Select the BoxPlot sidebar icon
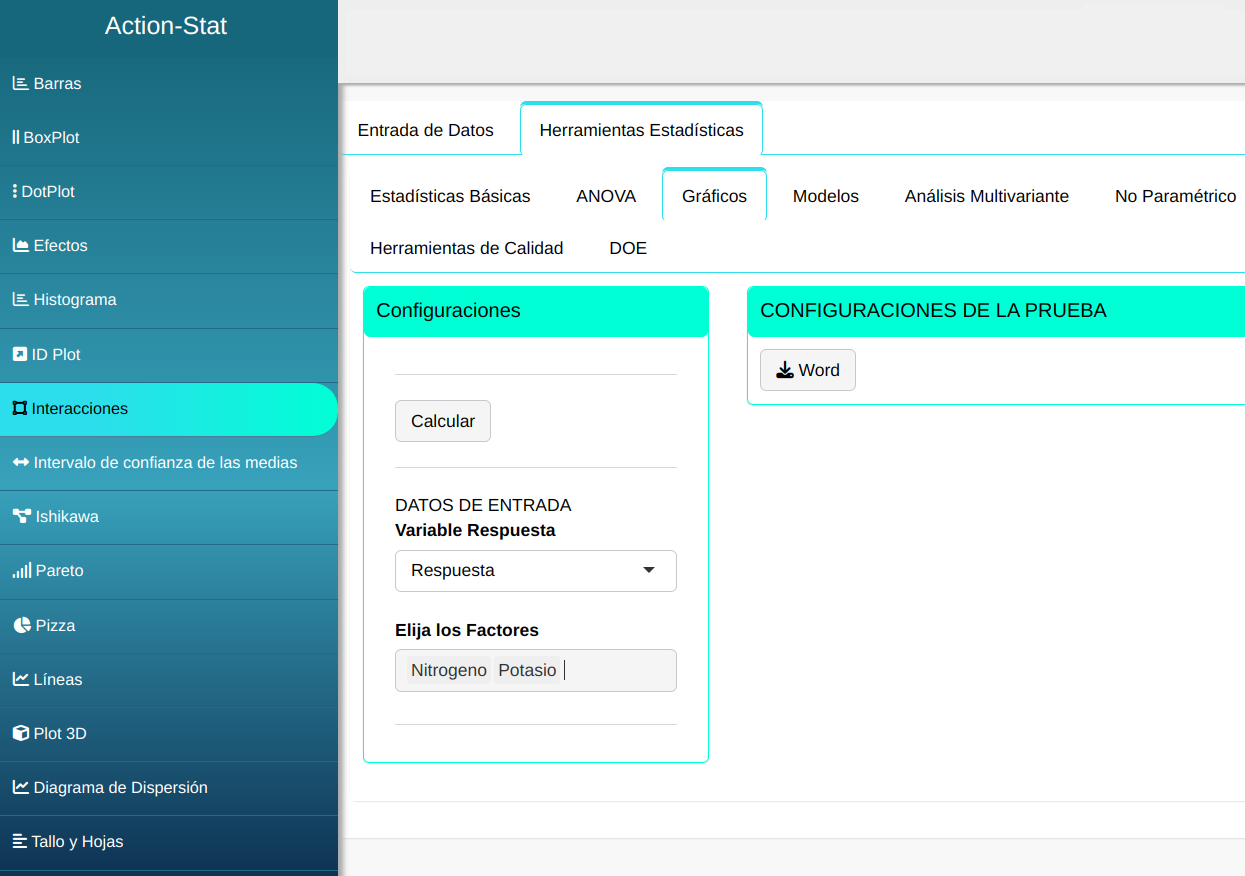The height and width of the screenshot is (876, 1245). 16,138
